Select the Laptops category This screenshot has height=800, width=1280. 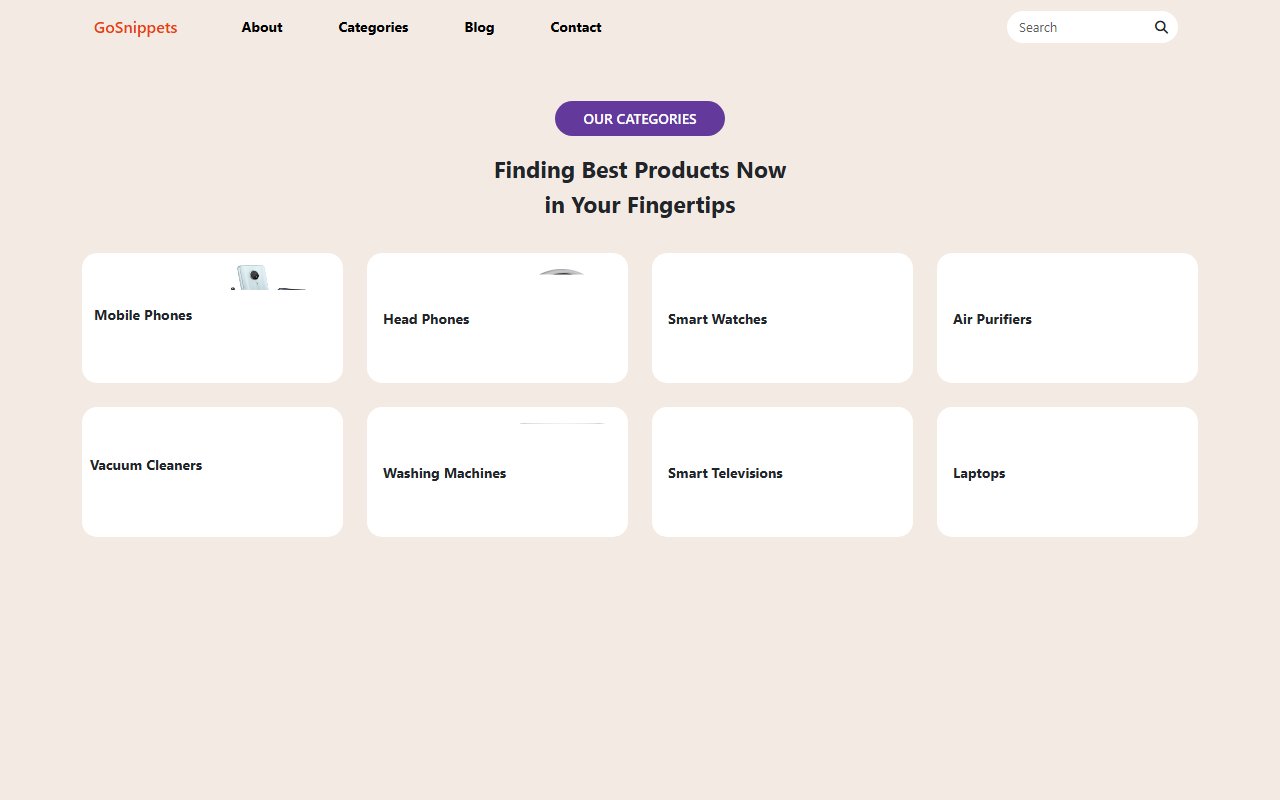pos(1067,471)
